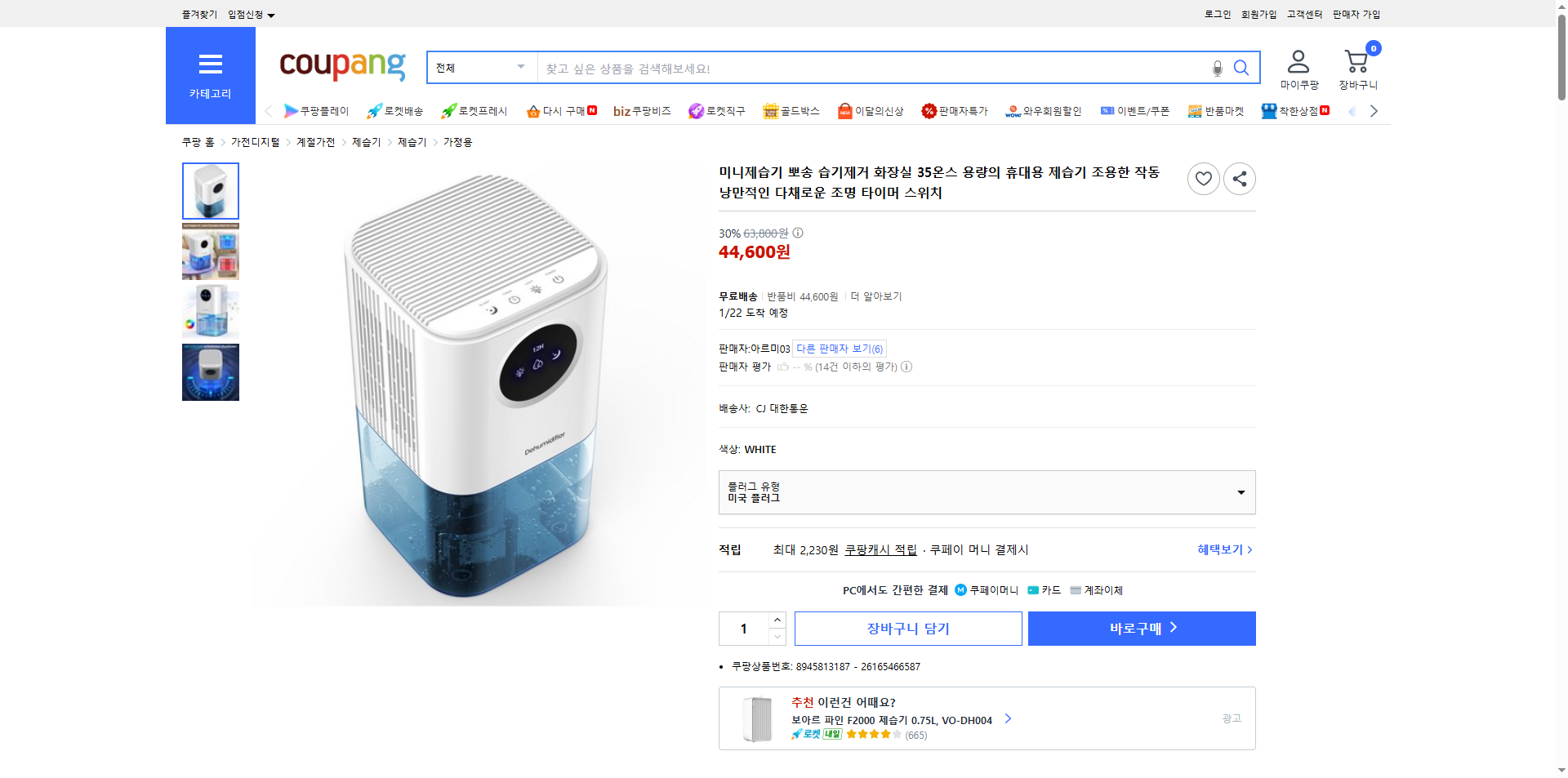Click the info icon next to 판매자 평가
The image size is (1568, 778).
[906, 367]
